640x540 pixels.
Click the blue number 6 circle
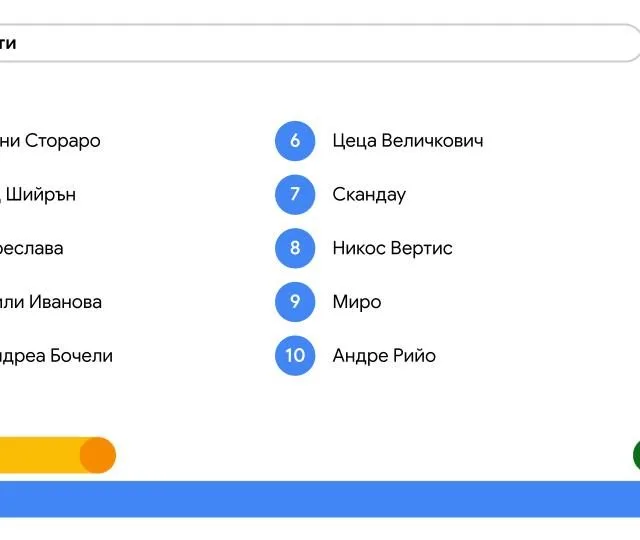pos(295,141)
